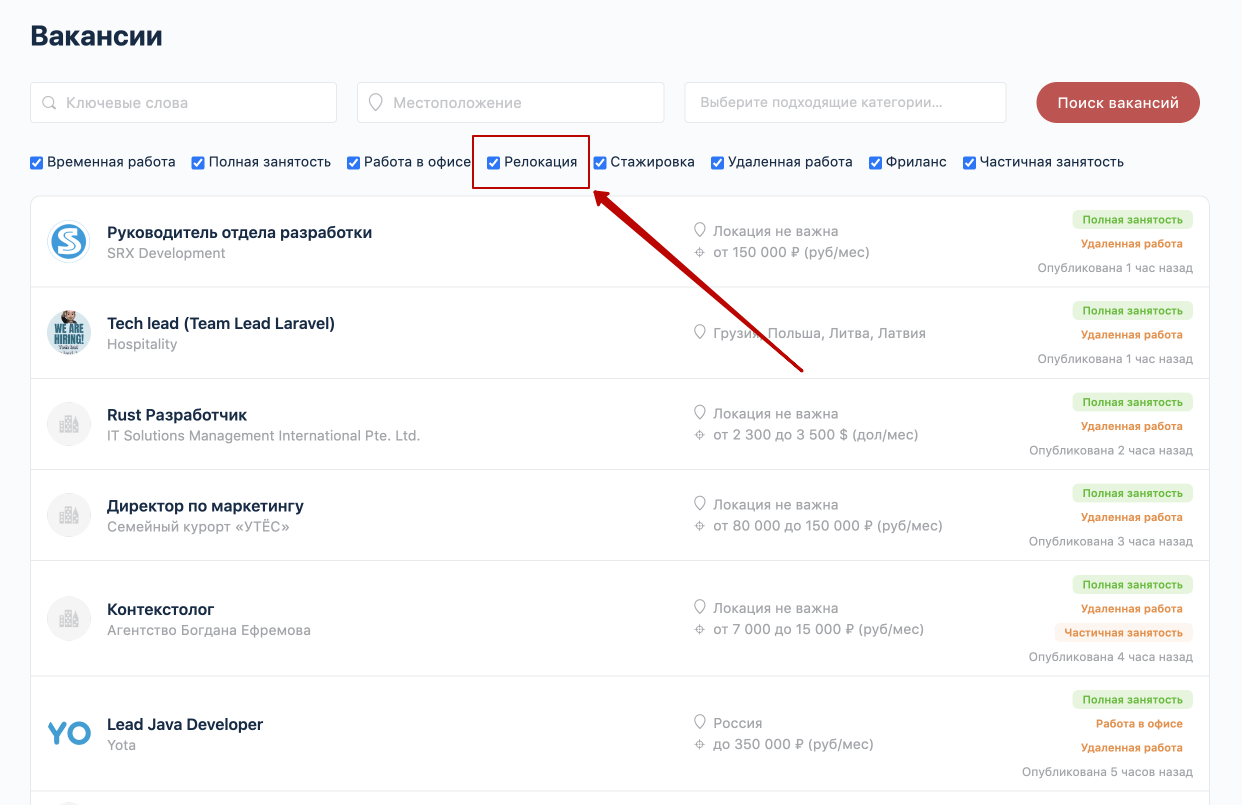Click the location pin icon in Местоположение field

click(x=376, y=102)
